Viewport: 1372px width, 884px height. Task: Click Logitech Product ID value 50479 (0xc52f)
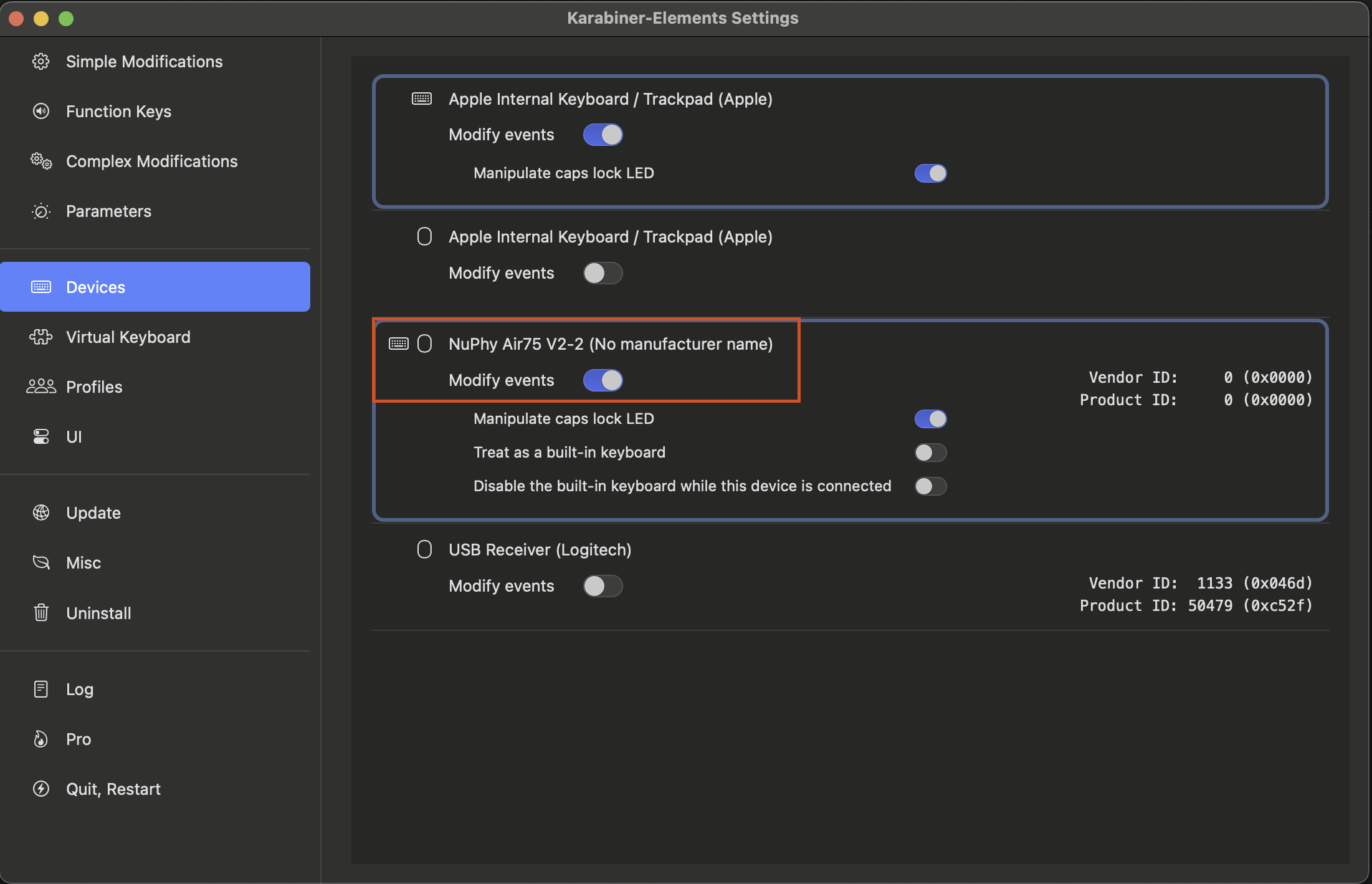pyautogui.click(x=1251, y=605)
